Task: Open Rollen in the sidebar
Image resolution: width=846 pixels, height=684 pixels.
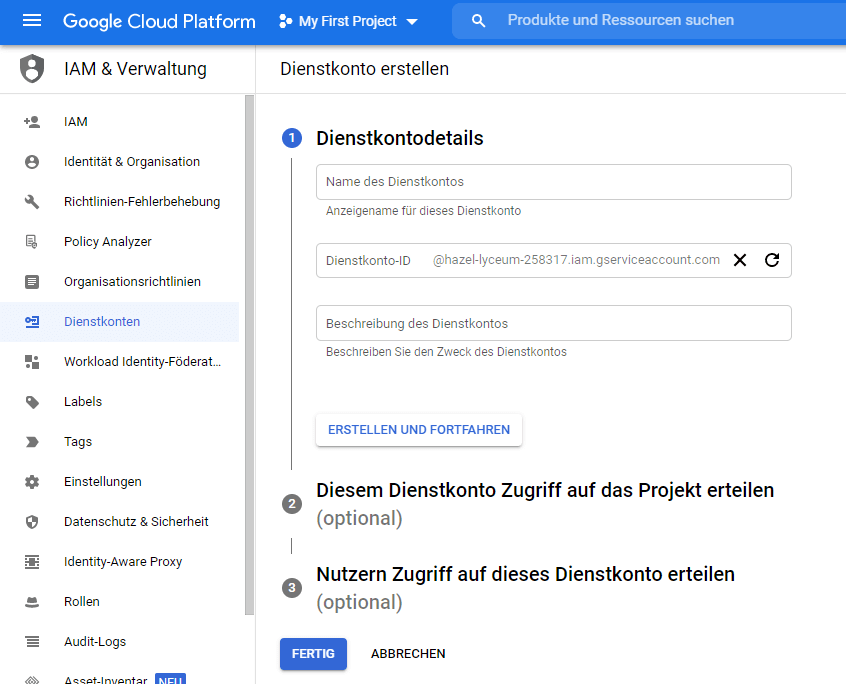Action: [120, 601]
